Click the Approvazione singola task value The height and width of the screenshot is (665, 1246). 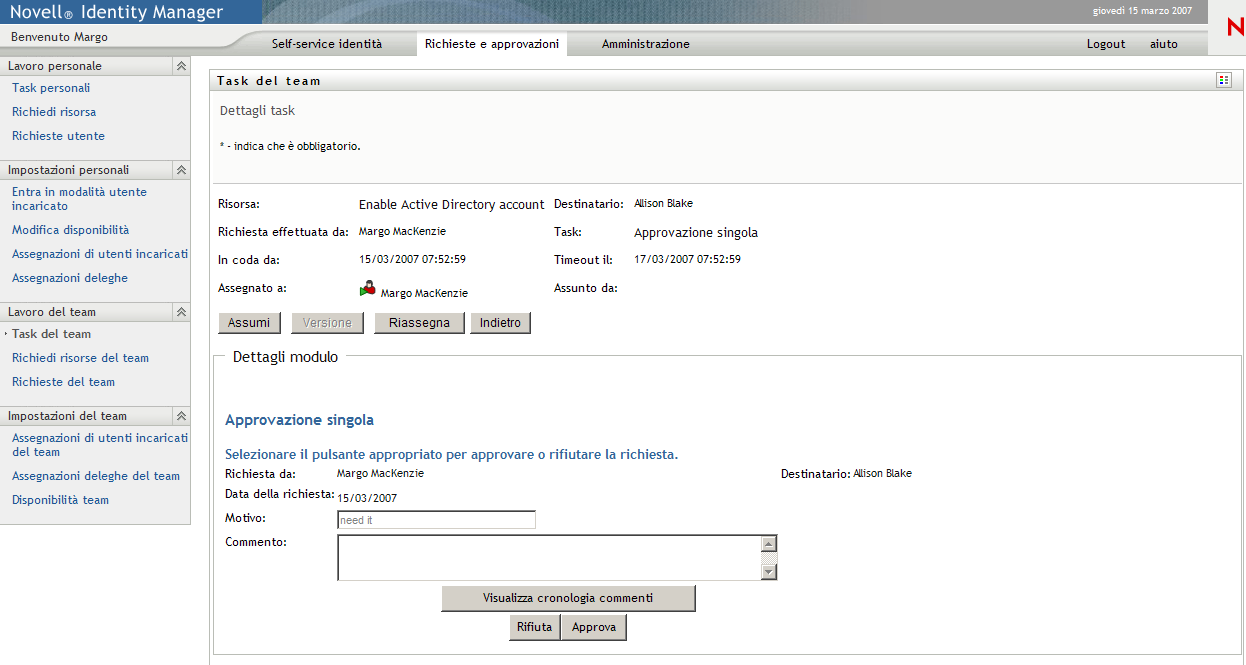pos(696,233)
